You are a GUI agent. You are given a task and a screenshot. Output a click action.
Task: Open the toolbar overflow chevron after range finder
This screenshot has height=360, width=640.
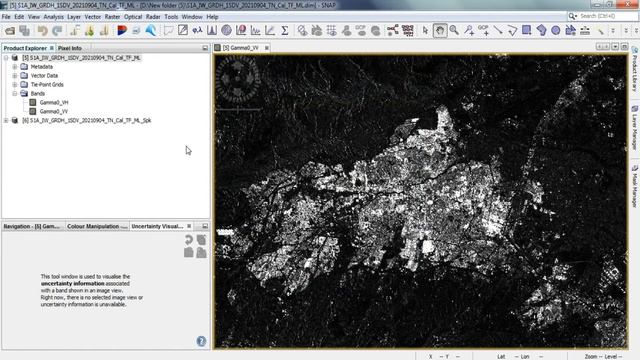coord(613,31)
